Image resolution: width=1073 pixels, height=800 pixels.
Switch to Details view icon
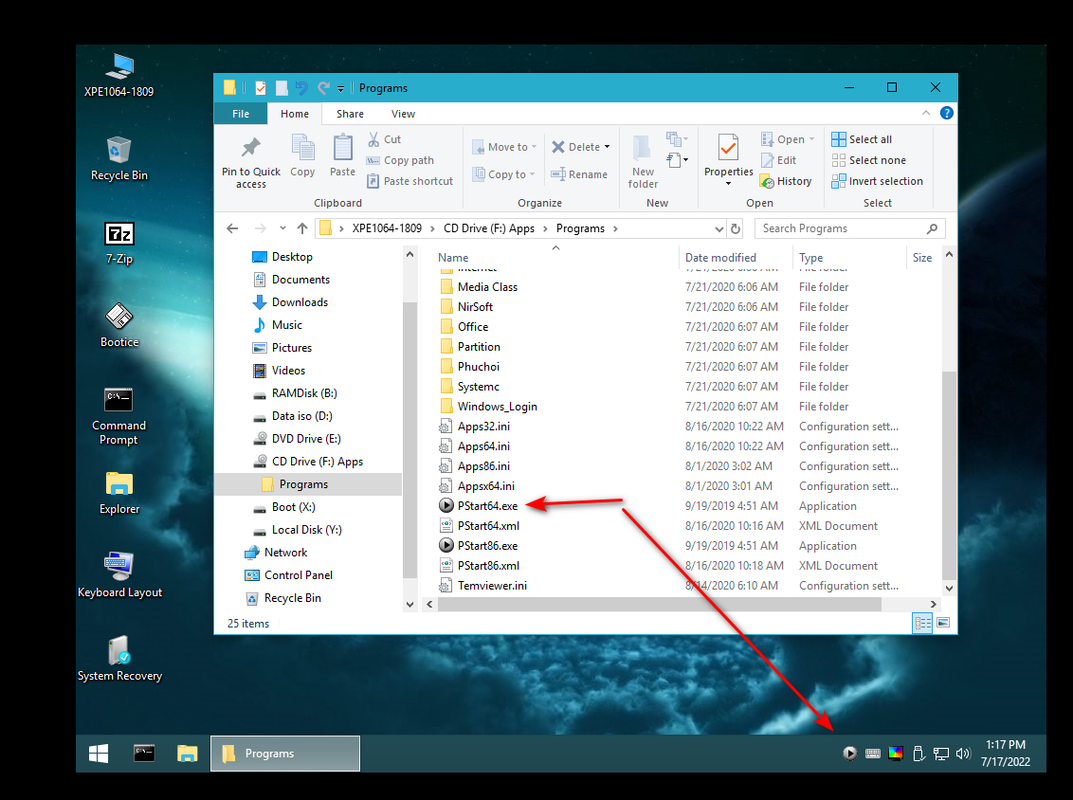point(922,623)
